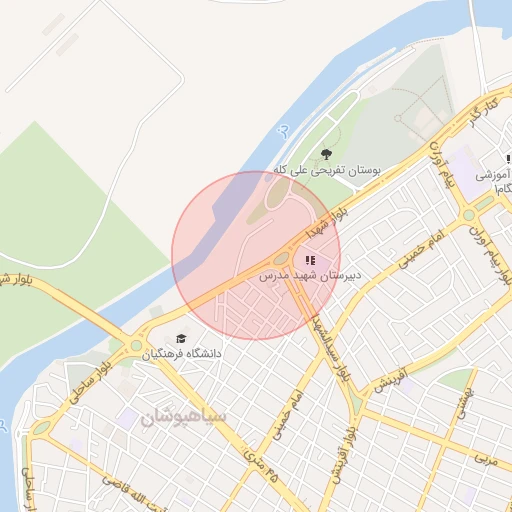Click the triangular green island on بلوار آفرینش

tap(356, 402)
